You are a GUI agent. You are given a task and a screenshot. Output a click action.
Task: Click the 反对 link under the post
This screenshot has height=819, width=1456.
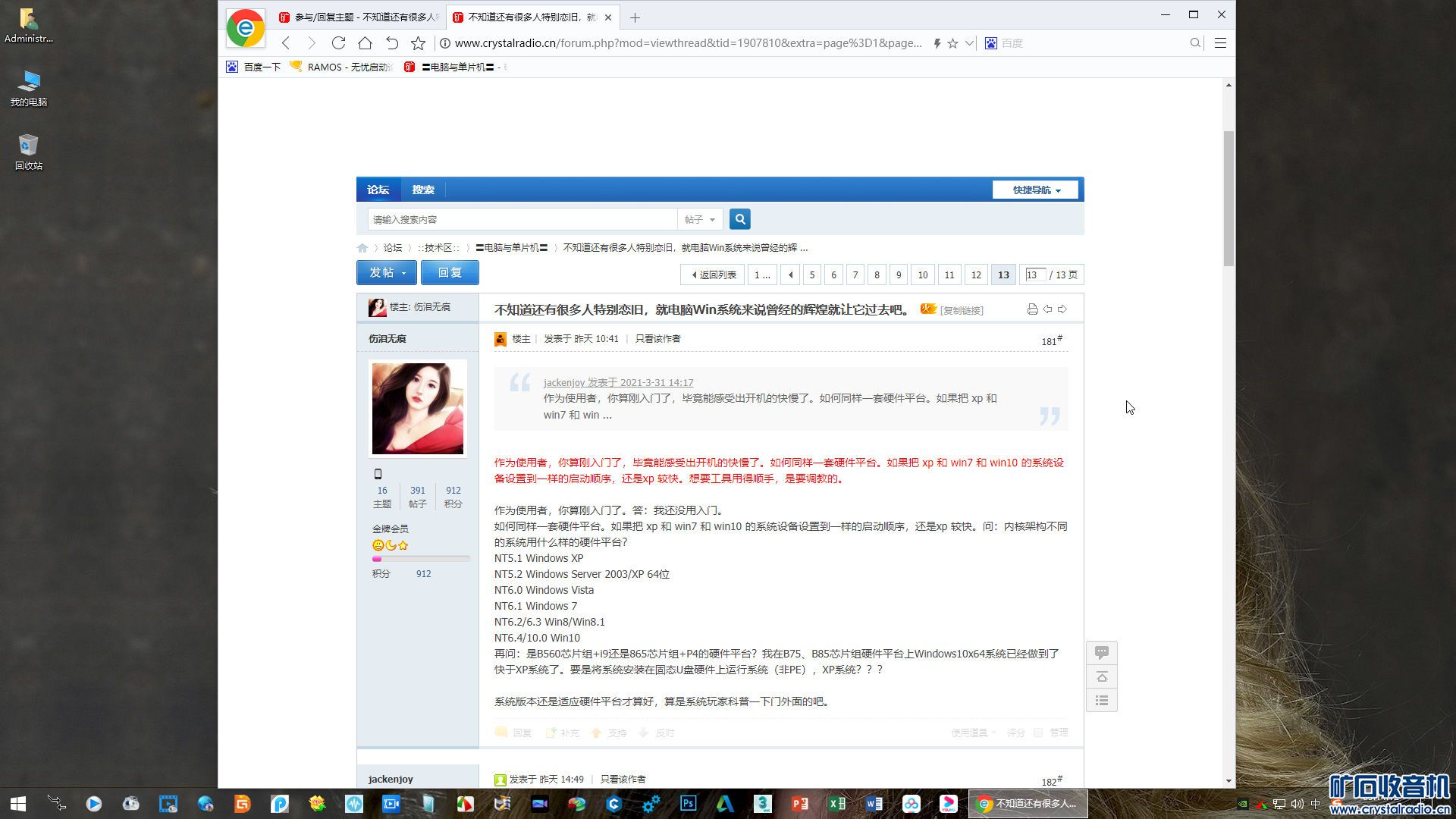coord(657,733)
